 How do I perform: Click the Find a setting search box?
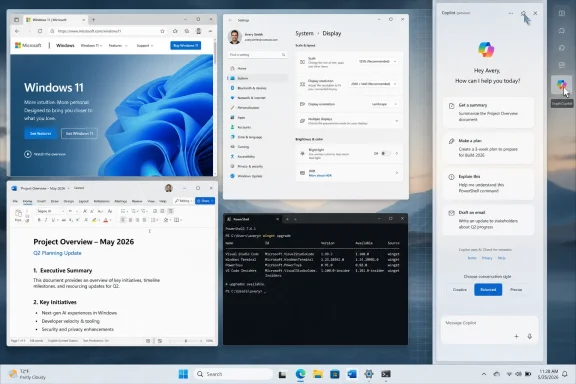click(257, 55)
